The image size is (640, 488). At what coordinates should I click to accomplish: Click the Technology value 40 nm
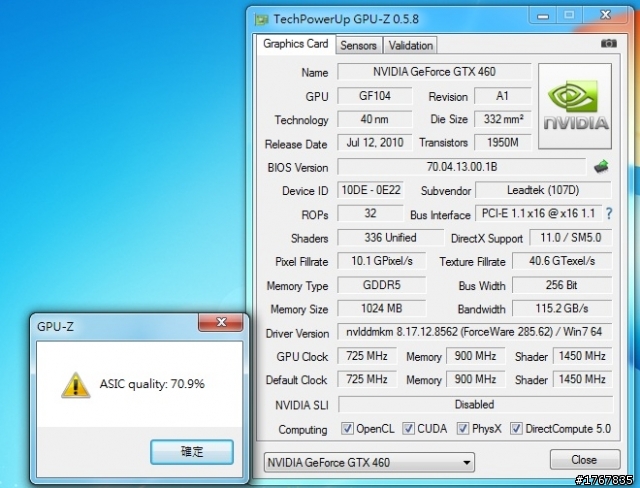coord(375,119)
